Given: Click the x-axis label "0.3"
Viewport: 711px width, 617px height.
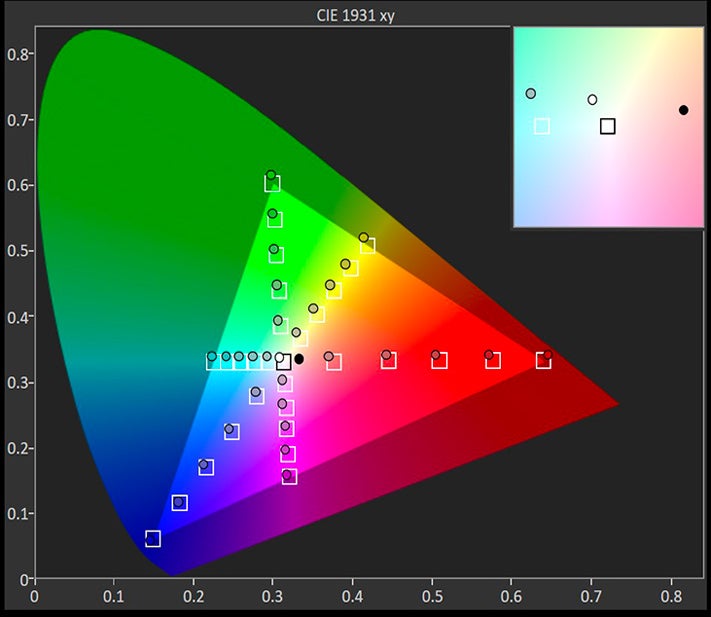Looking at the screenshot, I should pyautogui.click(x=272, y=597).
